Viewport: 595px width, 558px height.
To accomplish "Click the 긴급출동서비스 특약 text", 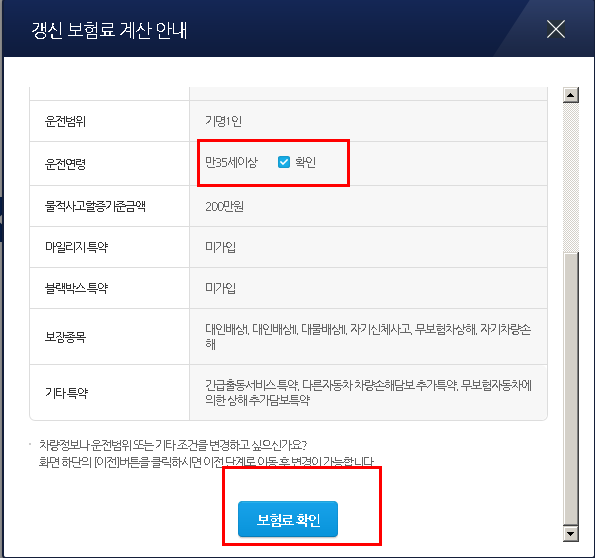I will tap(252, 385).
